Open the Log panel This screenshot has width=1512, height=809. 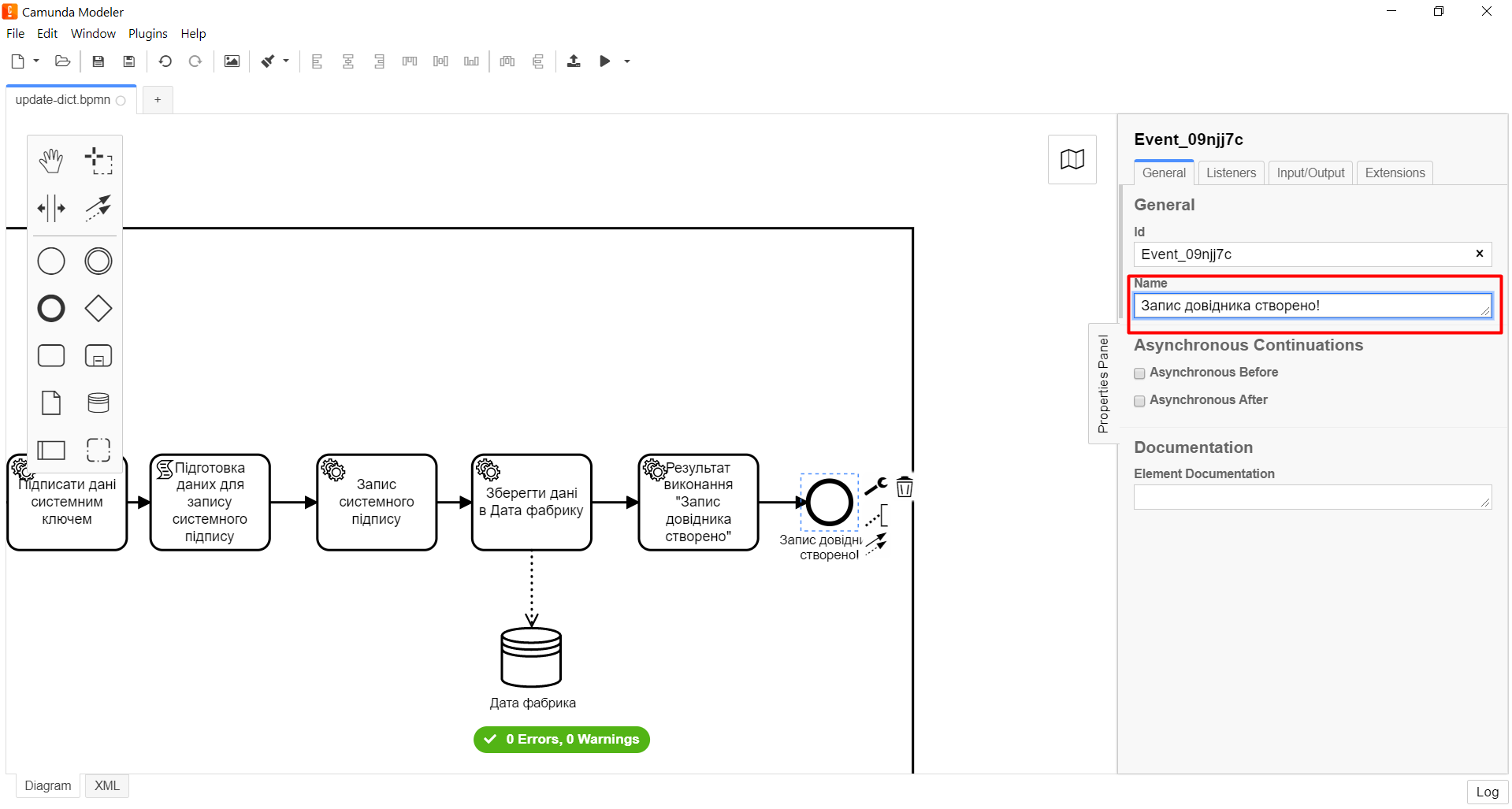point(1487,792)
